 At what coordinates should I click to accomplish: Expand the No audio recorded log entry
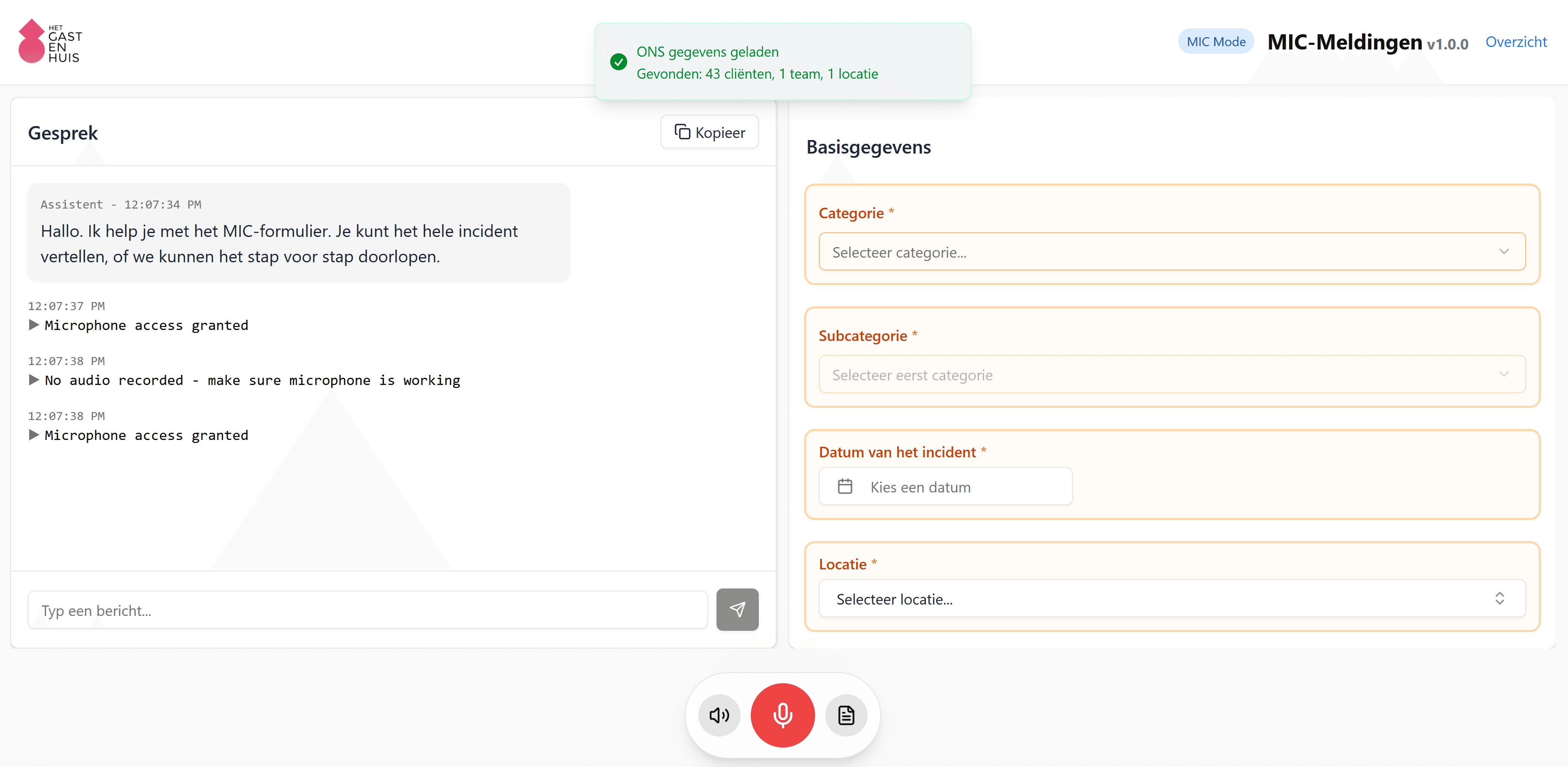pyautogui.click(x=34, y=380)
